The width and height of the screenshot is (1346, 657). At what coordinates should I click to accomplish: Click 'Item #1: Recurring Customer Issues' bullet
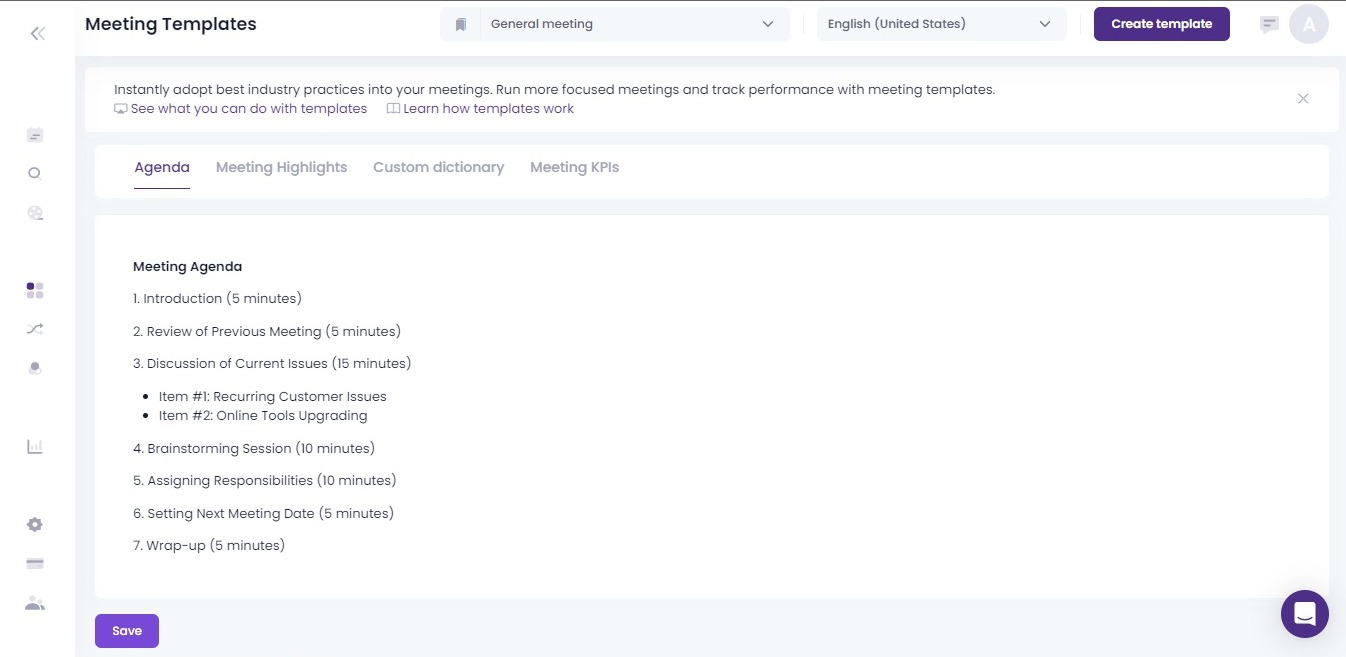click(x=272, y=396)
